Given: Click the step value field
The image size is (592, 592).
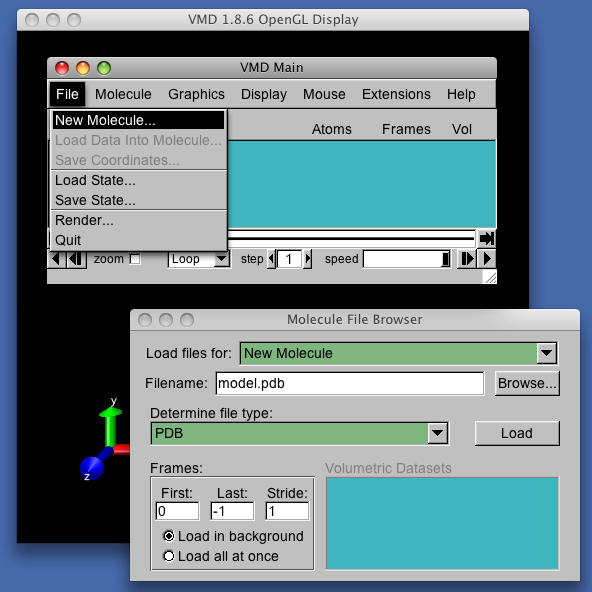Looking at the screenshot, I should click(289, 259).
